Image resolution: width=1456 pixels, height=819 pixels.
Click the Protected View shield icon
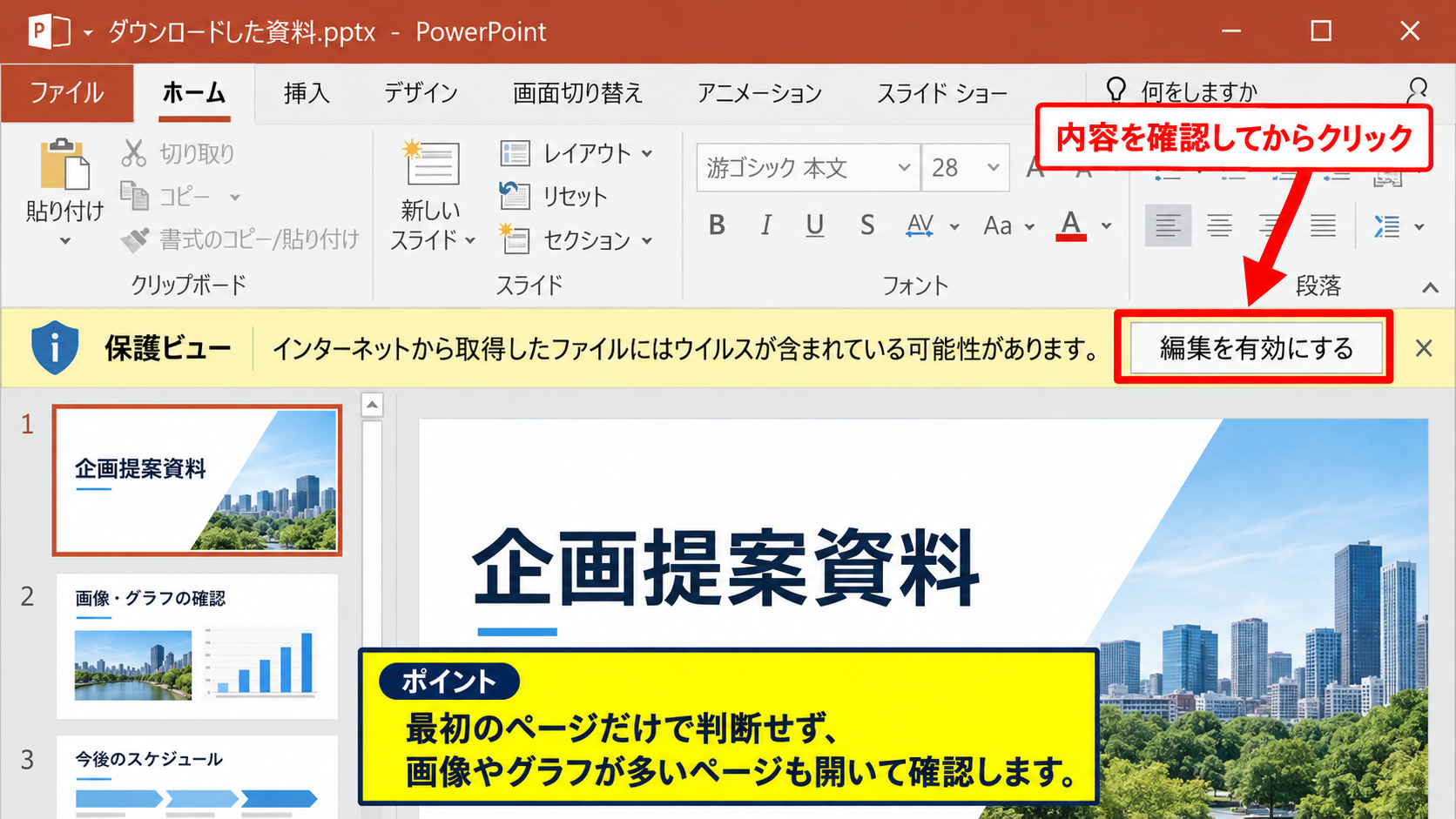[55, 347]
